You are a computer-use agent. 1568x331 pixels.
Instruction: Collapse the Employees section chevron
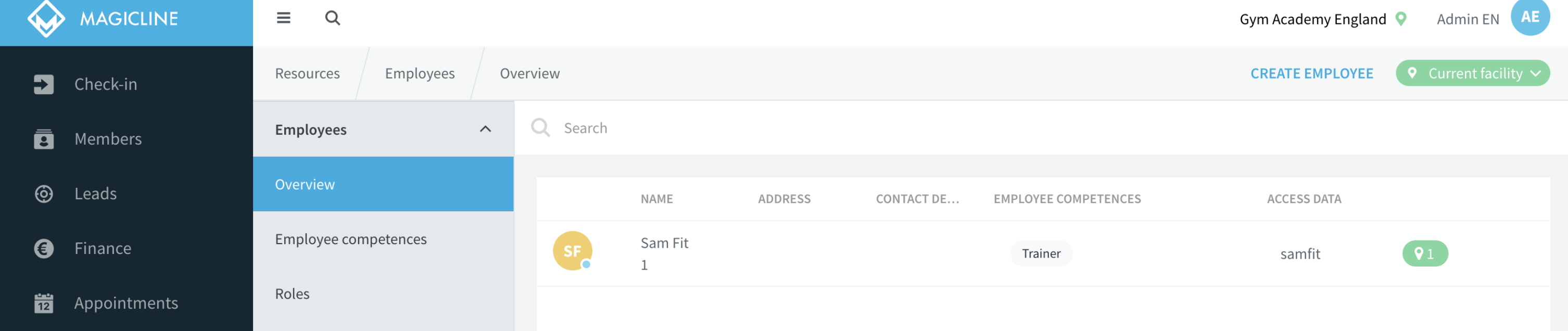point(485,129)
